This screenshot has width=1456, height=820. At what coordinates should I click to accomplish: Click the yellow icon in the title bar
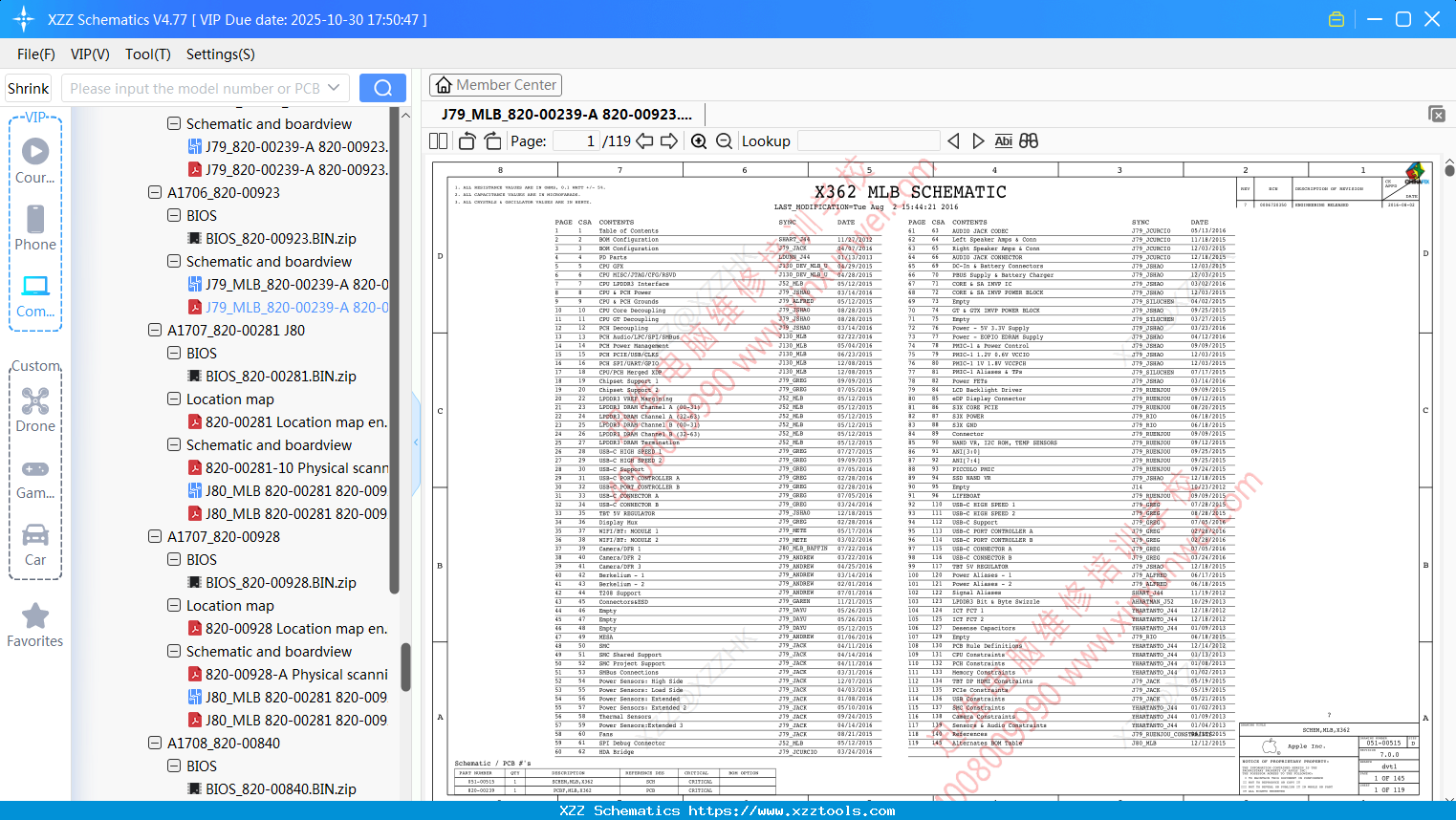[x=1336, y=19]
